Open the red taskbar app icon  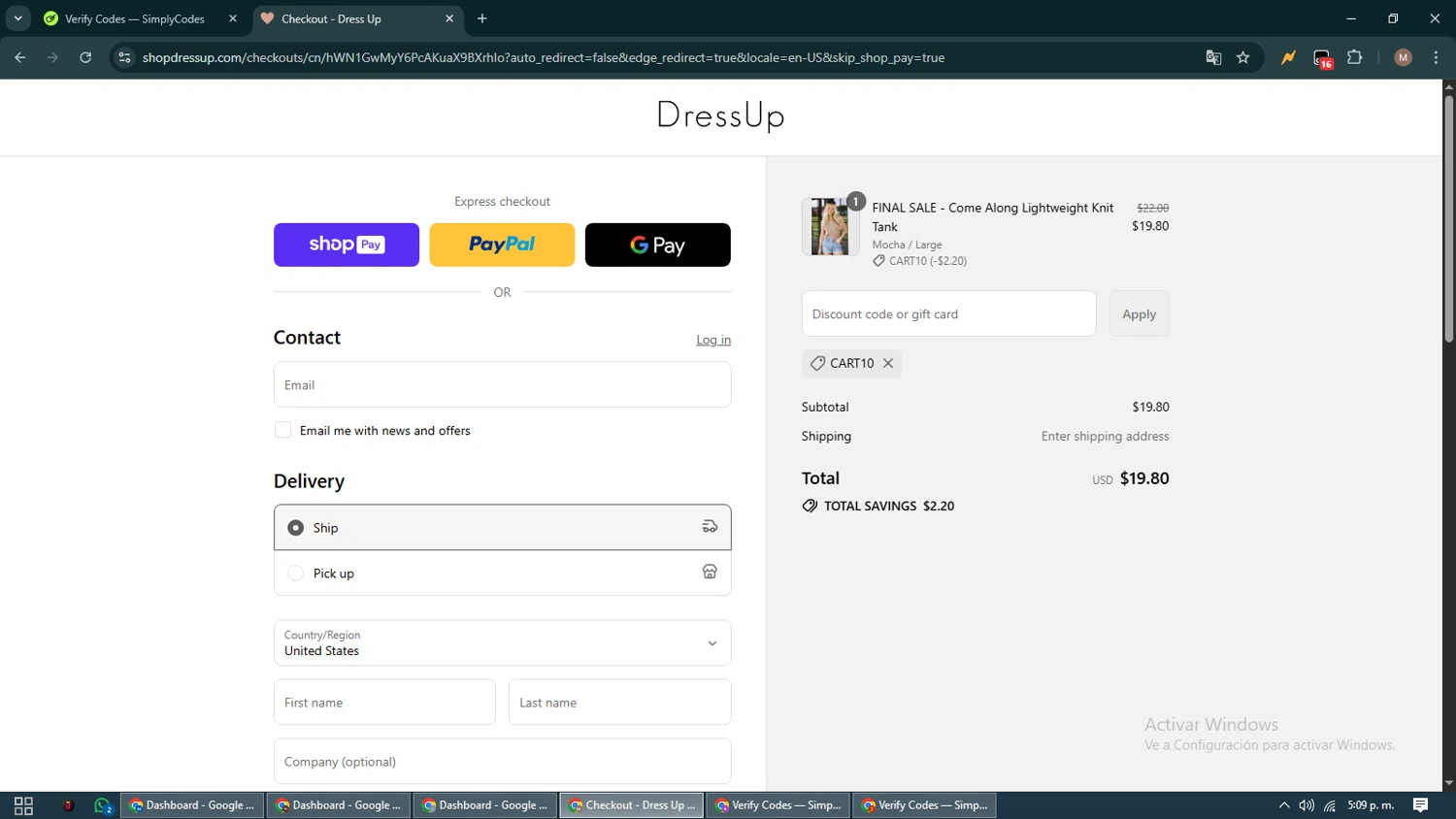[x=68, y=805]
